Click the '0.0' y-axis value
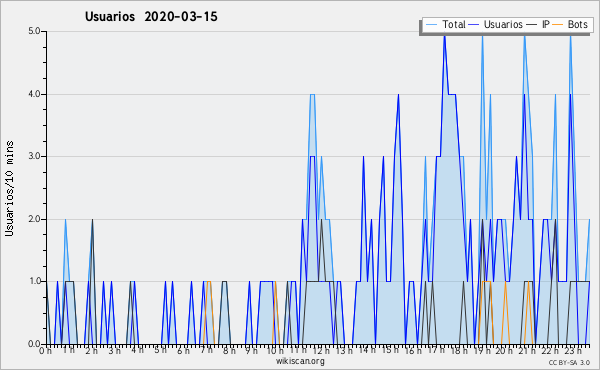 coord(34,344)
